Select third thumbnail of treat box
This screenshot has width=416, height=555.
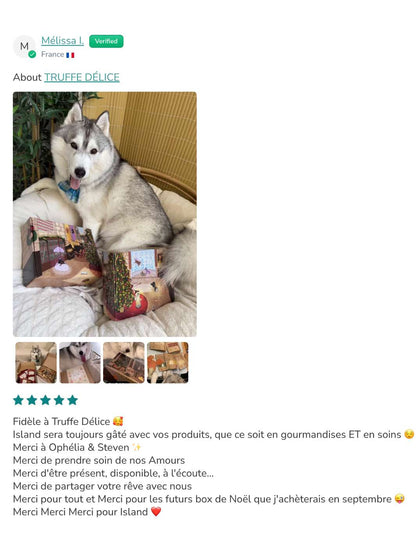pyautogui.click(x=124, y=362)
